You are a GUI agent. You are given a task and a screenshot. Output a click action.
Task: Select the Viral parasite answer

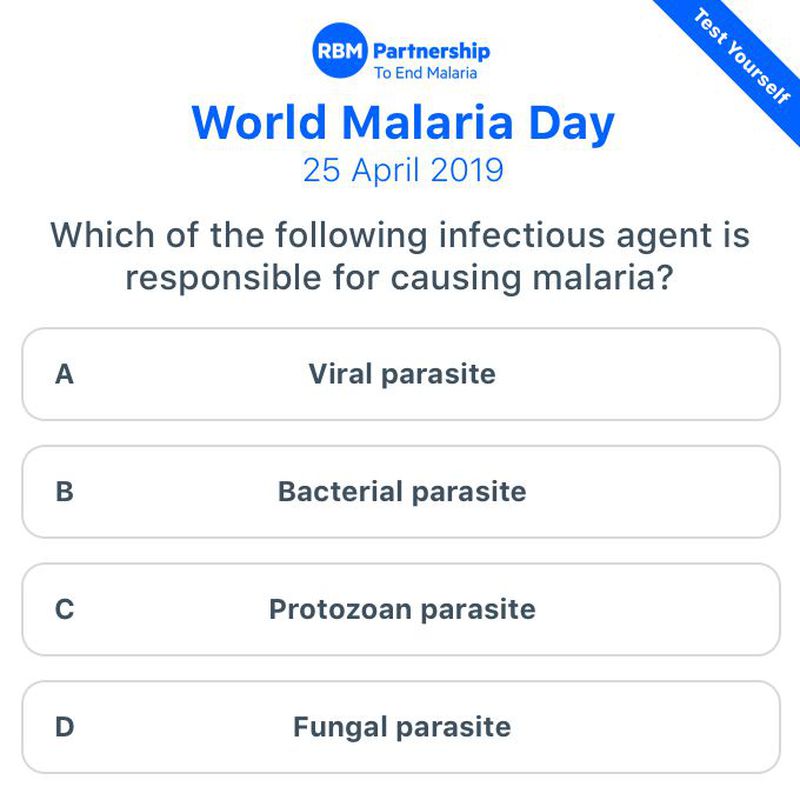coord(401,374)
